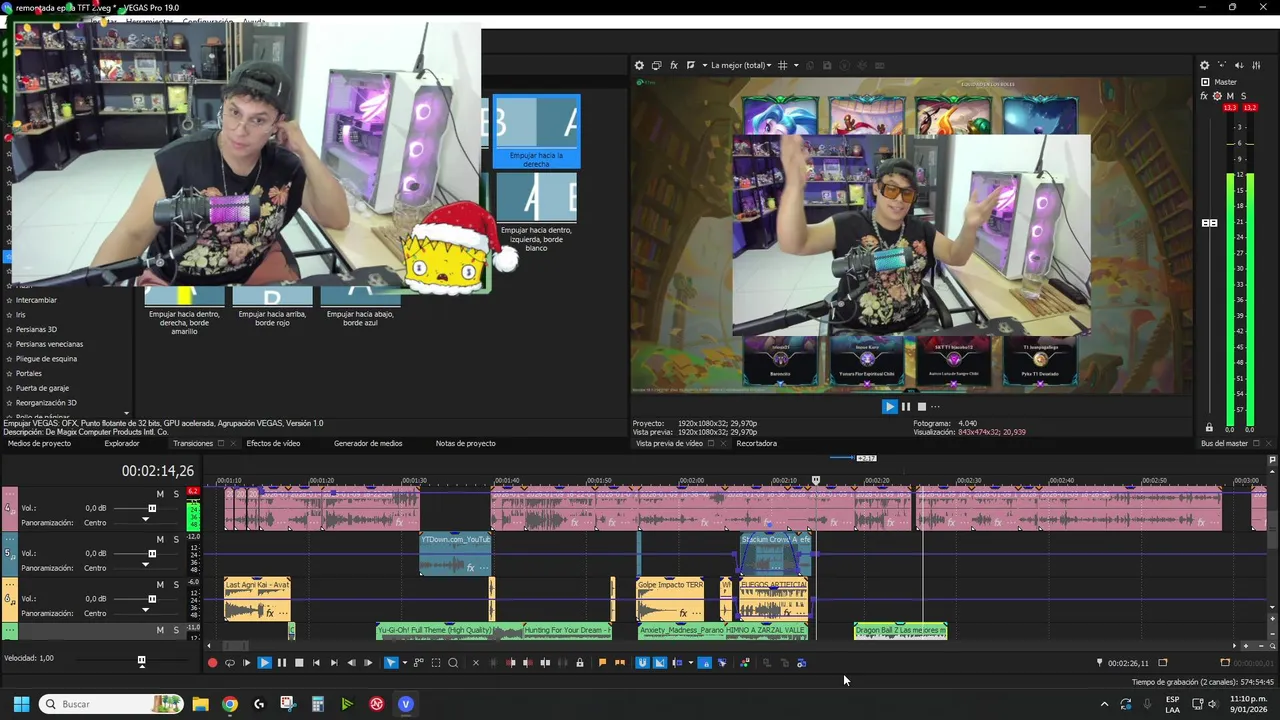This screenshot has width=1280, height=720.
Task: Open Video Output FX in preview toolbar
Action: point(674,65)
